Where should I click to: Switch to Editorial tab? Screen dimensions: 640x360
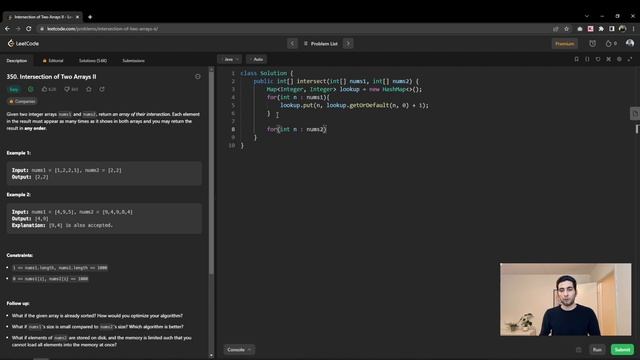pyautogui.click(x=53, y=60)
